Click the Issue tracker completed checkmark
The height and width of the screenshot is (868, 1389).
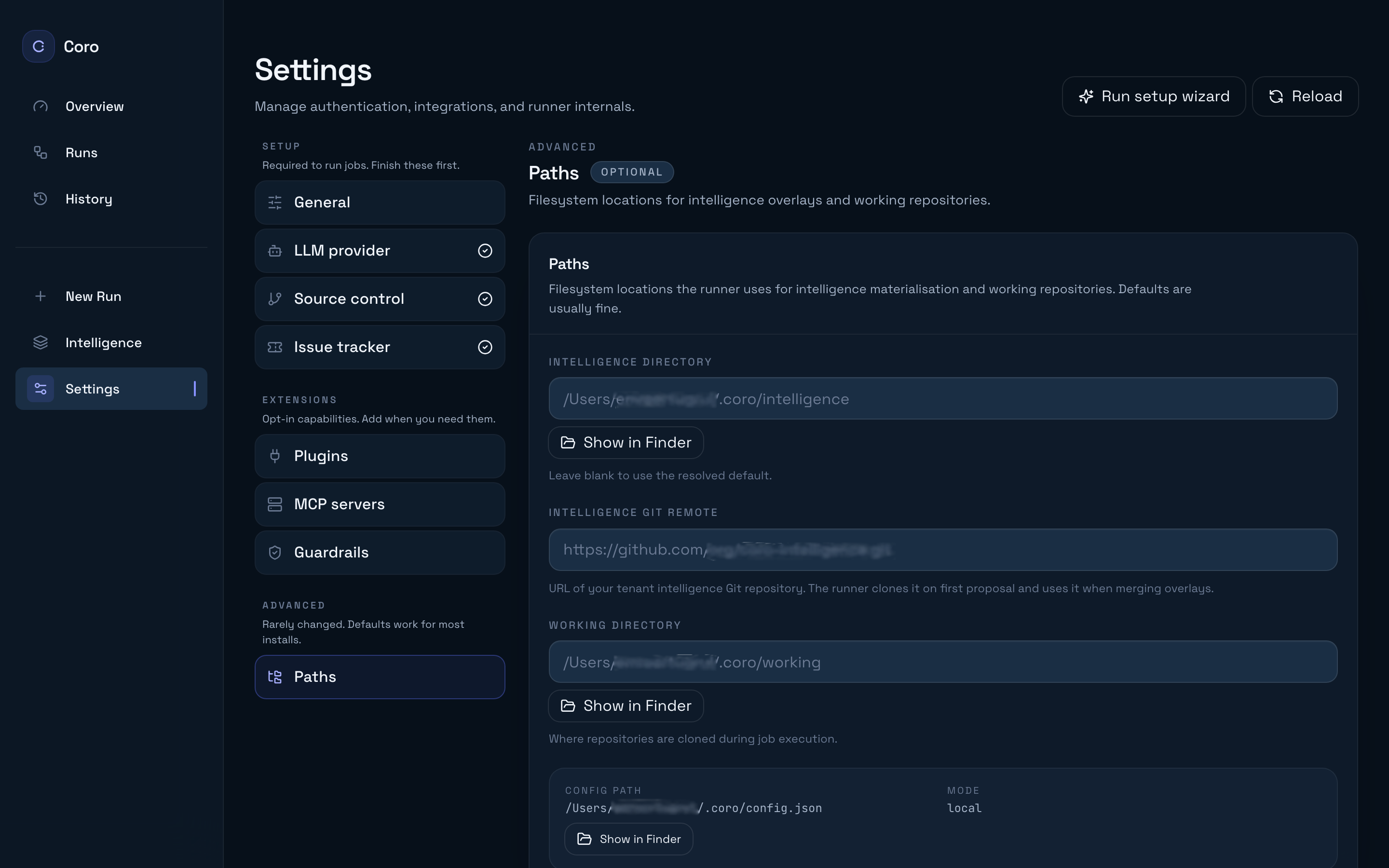(x=485, y=347)
